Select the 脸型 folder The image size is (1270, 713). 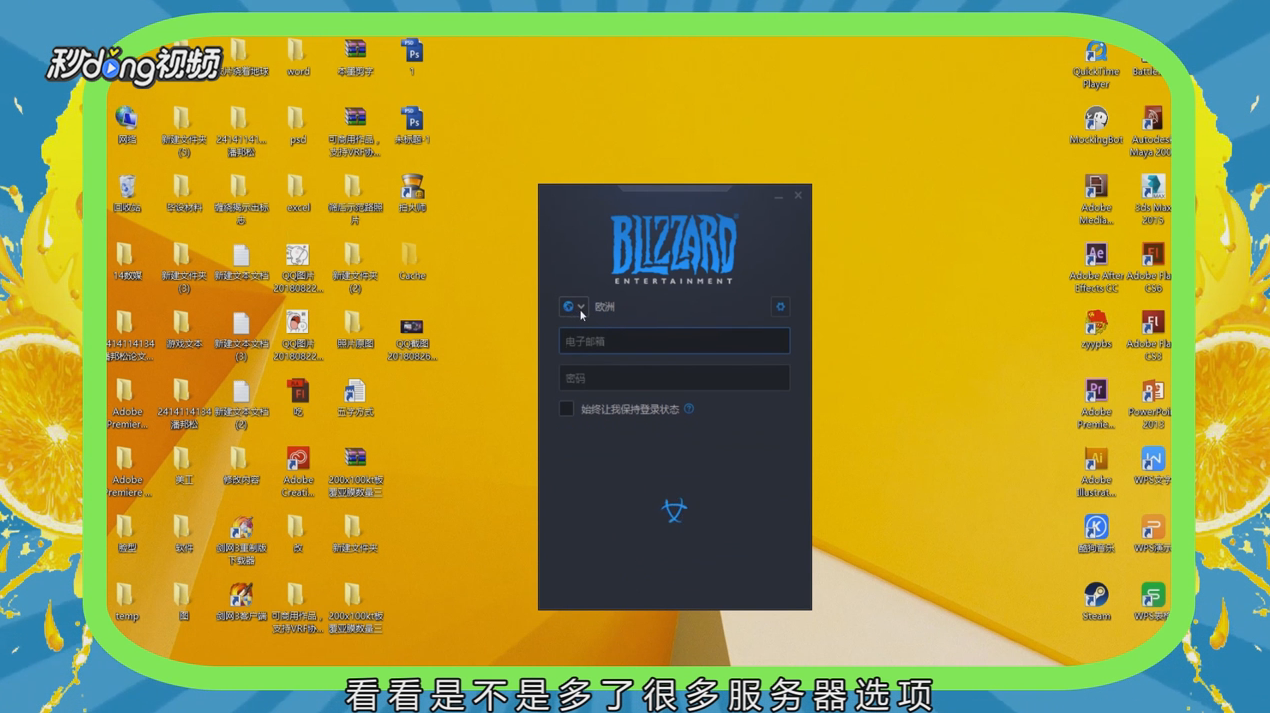(126, 534)
